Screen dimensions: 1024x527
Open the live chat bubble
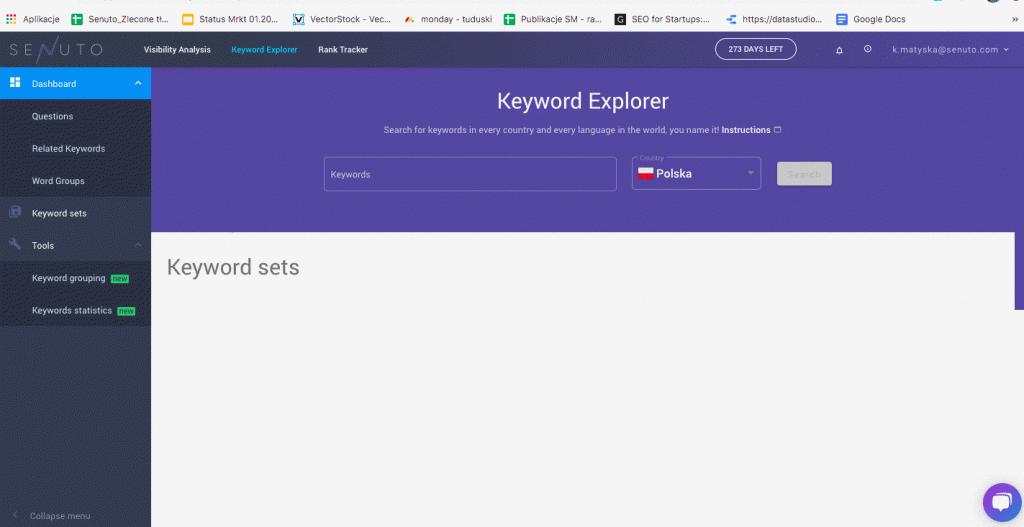click(x=1000, y=503)
